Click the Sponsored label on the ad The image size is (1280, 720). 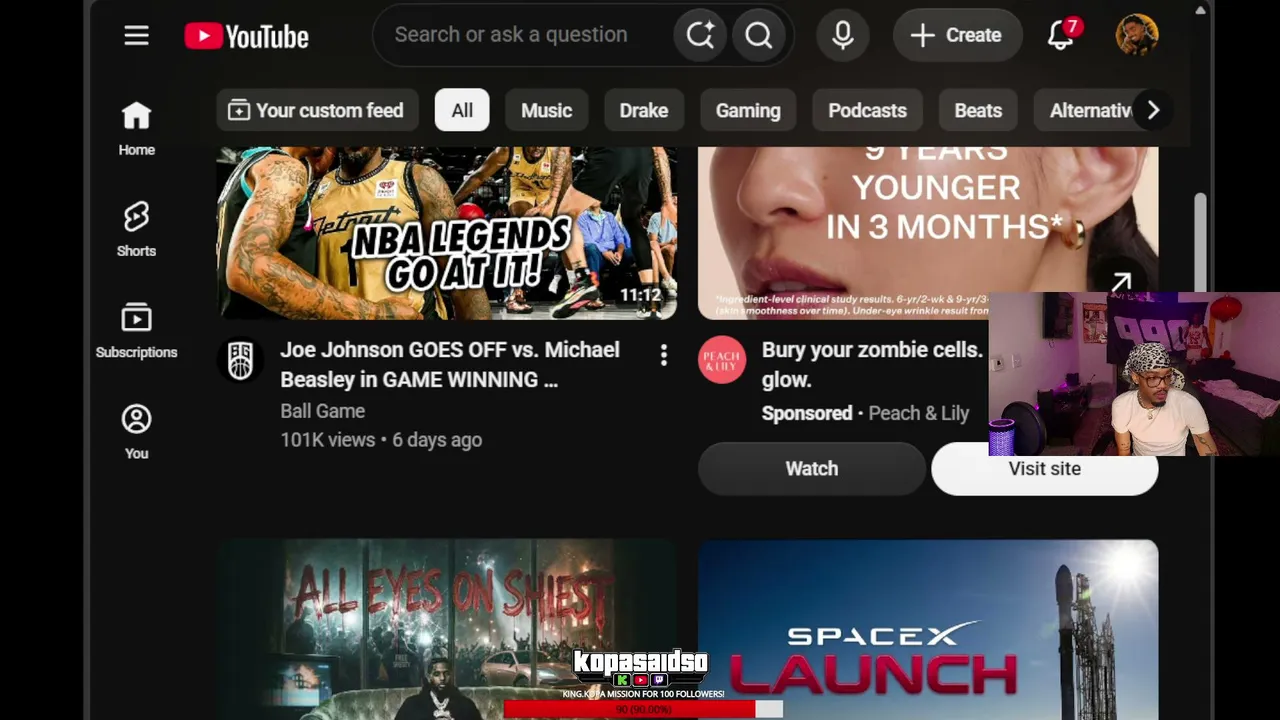pyautogui.click(x=807, y=413)
